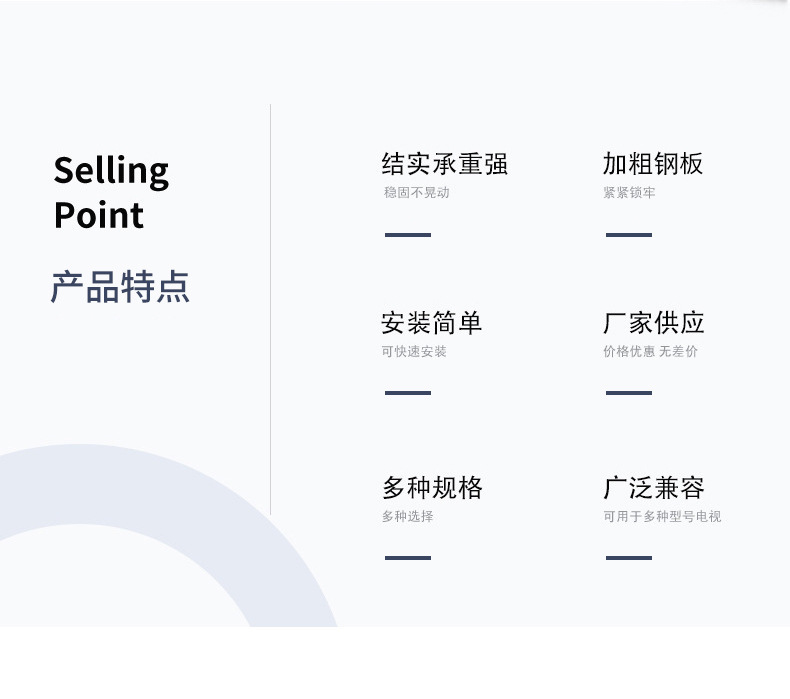Screen dimensions: 790x699
Task: Click the 稳固不晃动 subtitle
Action: click(416, 193)
